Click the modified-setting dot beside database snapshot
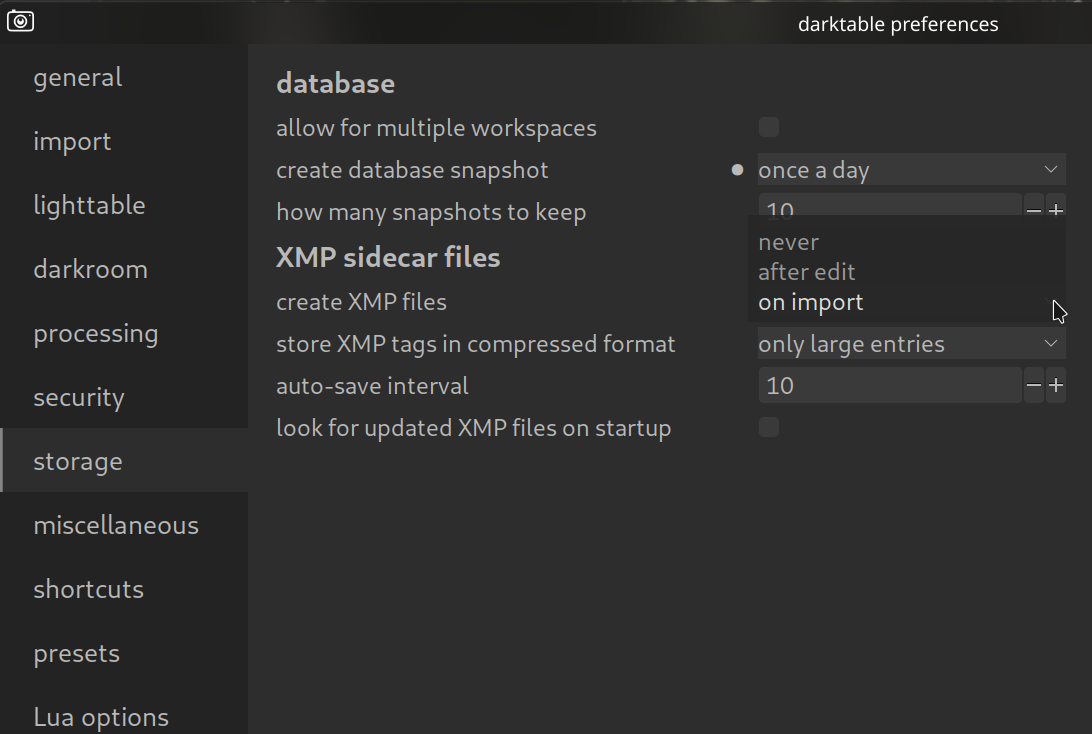Image resolution: width=1092 pixels, height=734 pixels. (x=738, y=170)
